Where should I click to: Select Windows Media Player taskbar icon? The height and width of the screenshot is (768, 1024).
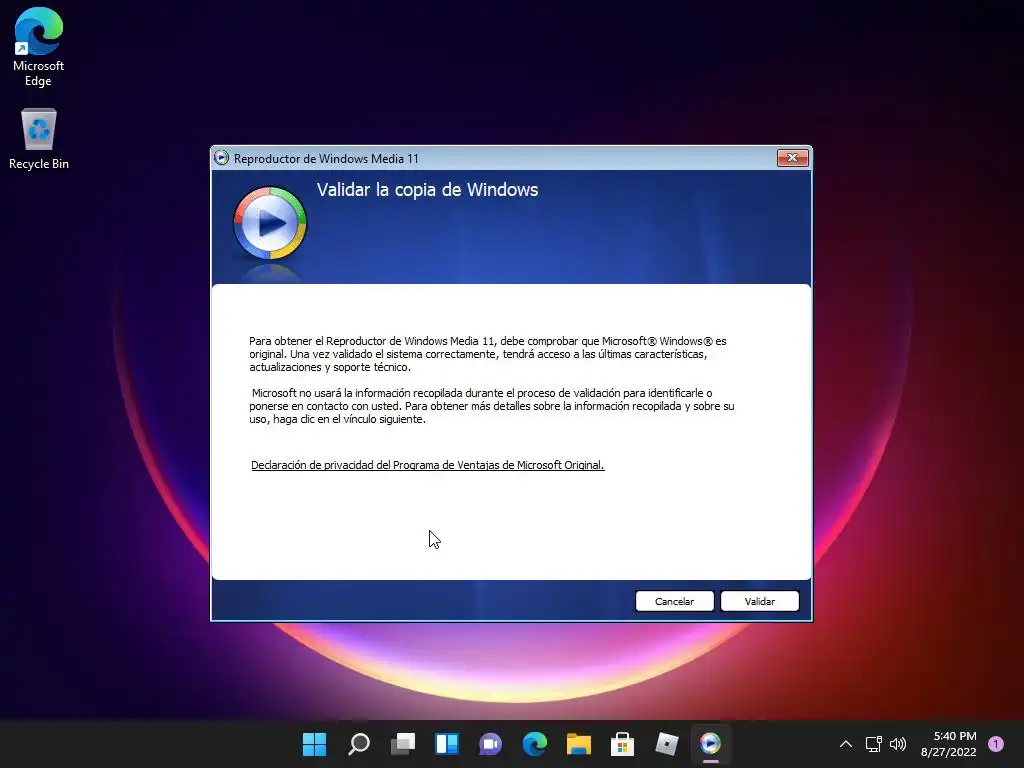pos(711,743)
